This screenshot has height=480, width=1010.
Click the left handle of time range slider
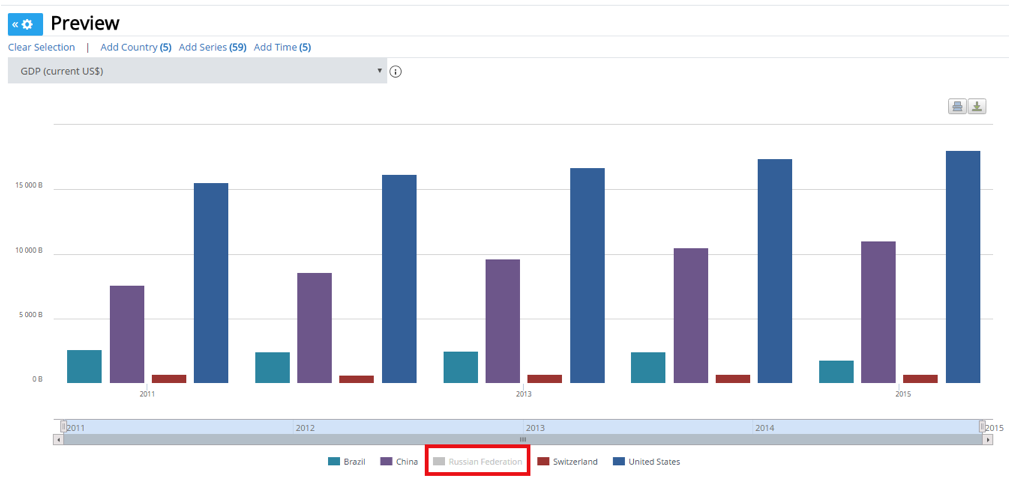[63, 427]
